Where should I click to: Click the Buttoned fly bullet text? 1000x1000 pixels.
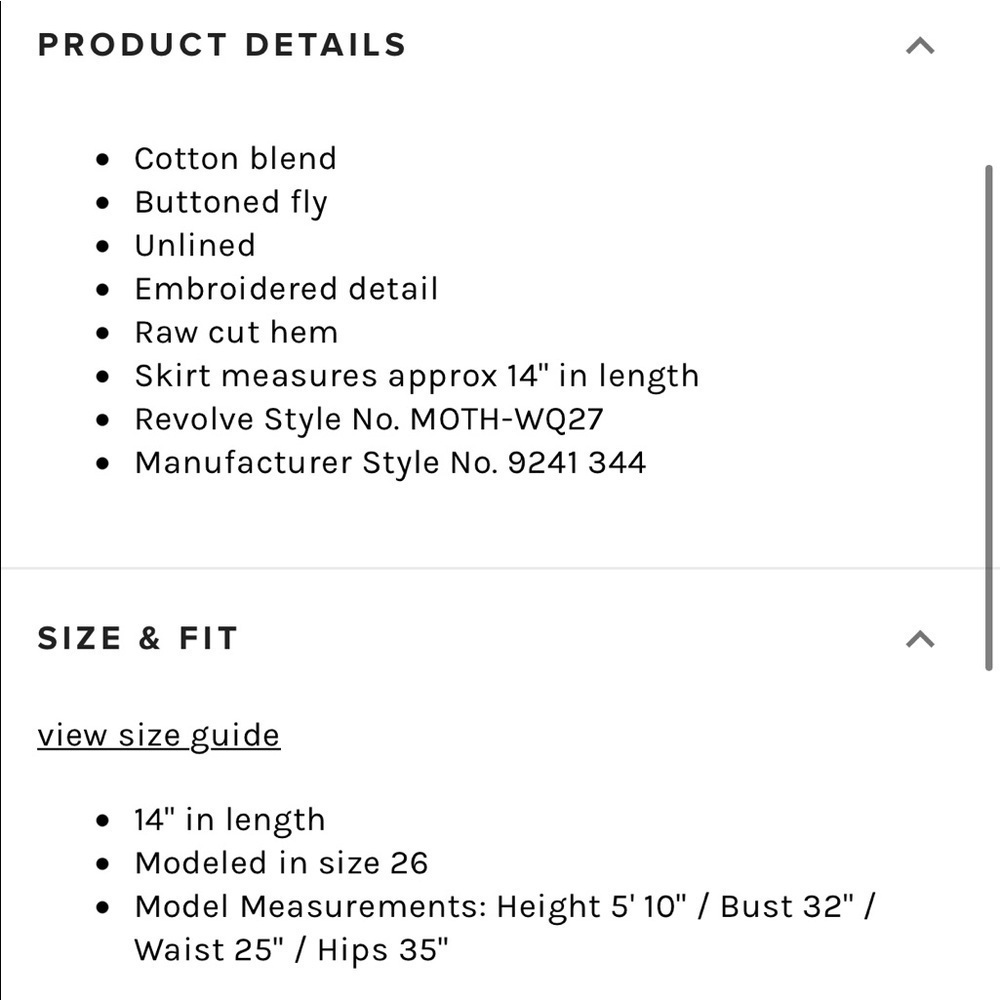231,203
